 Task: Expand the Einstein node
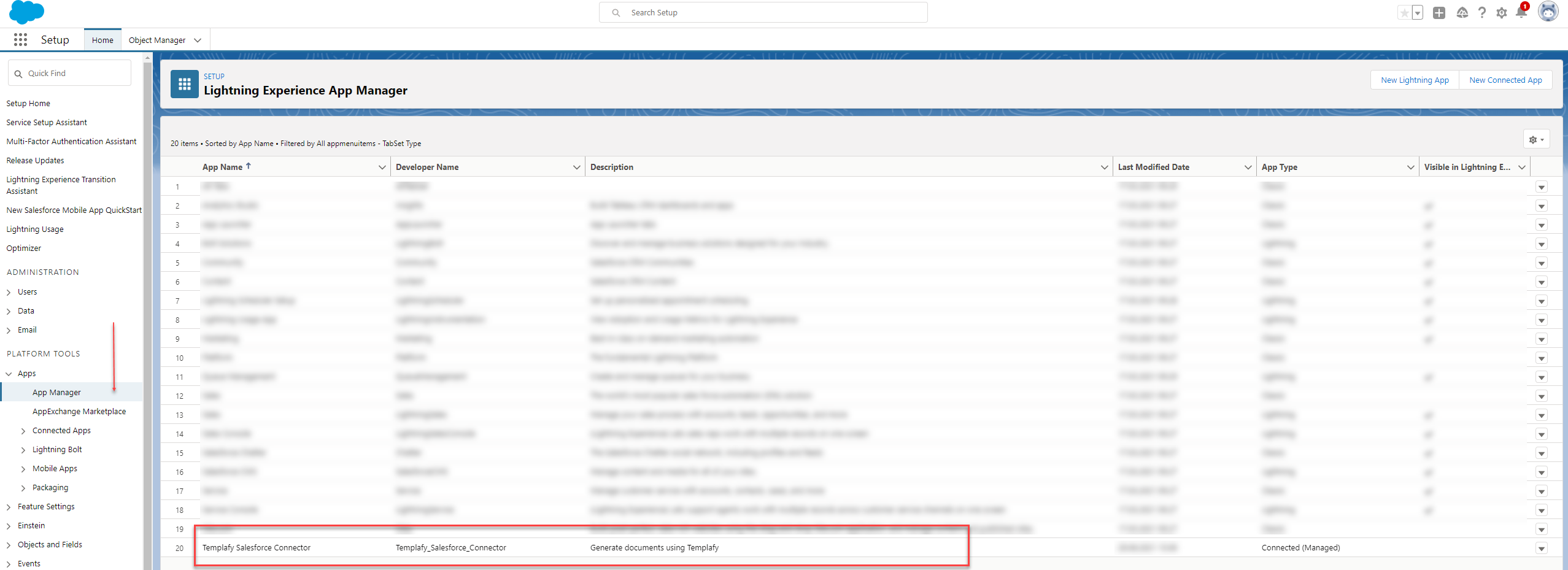pos(9,526)
